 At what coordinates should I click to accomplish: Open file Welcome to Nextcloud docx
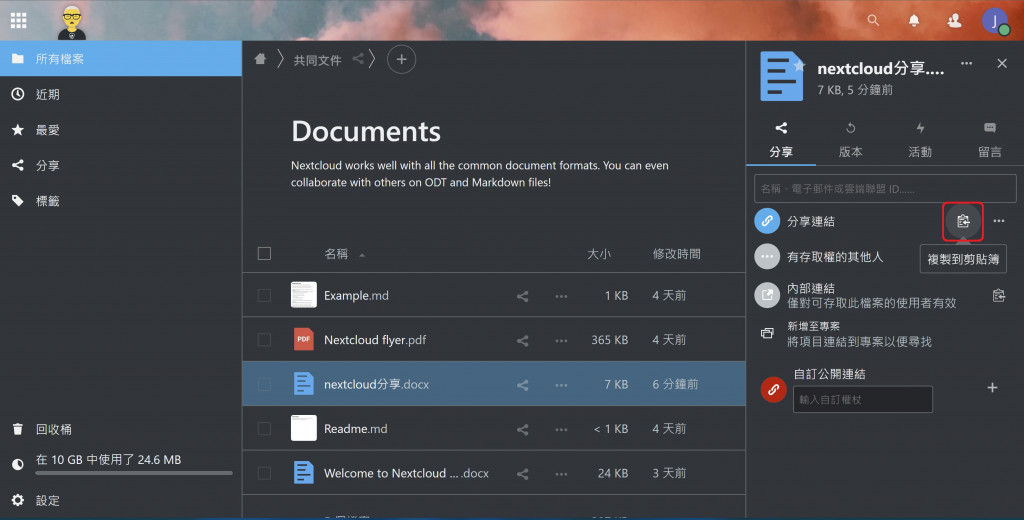(406, 473)
